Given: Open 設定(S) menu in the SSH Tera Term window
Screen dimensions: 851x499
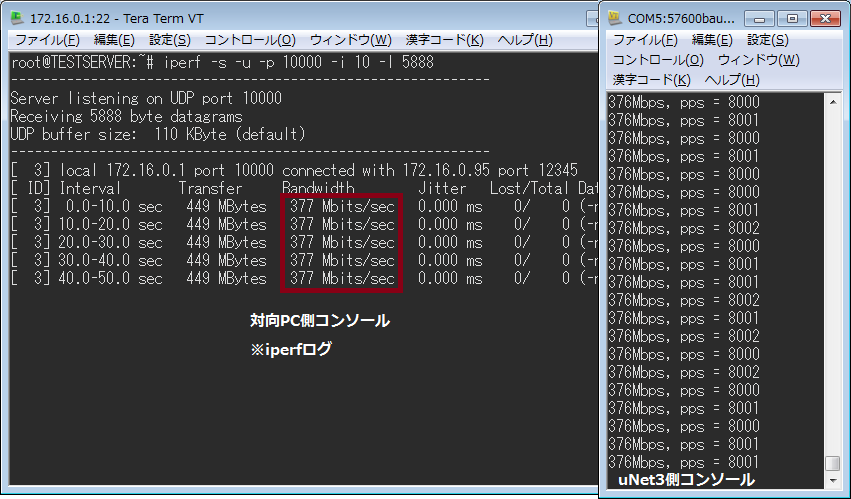Looking at the screenshot, I should point(170,40).
